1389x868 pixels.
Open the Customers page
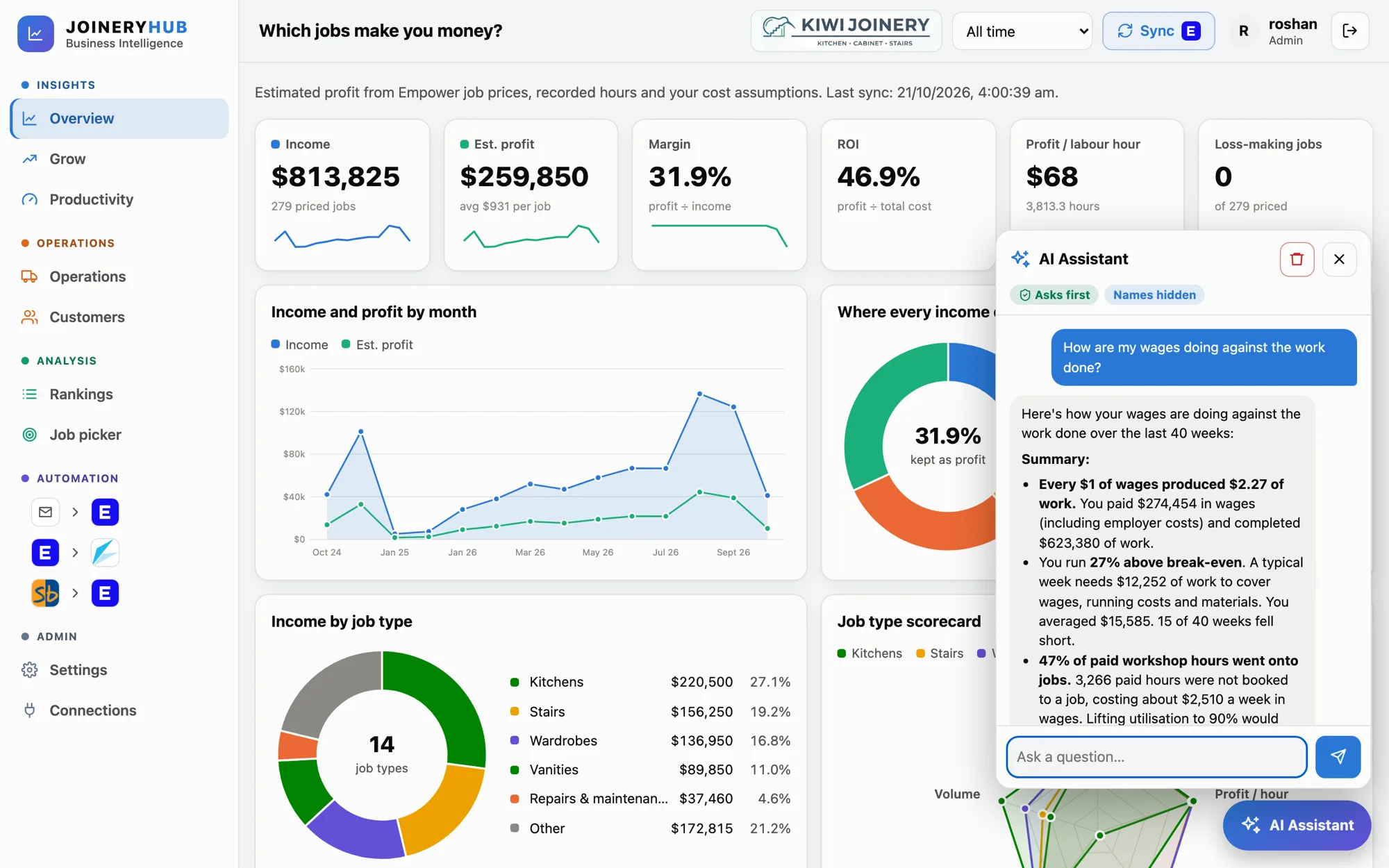119,317
